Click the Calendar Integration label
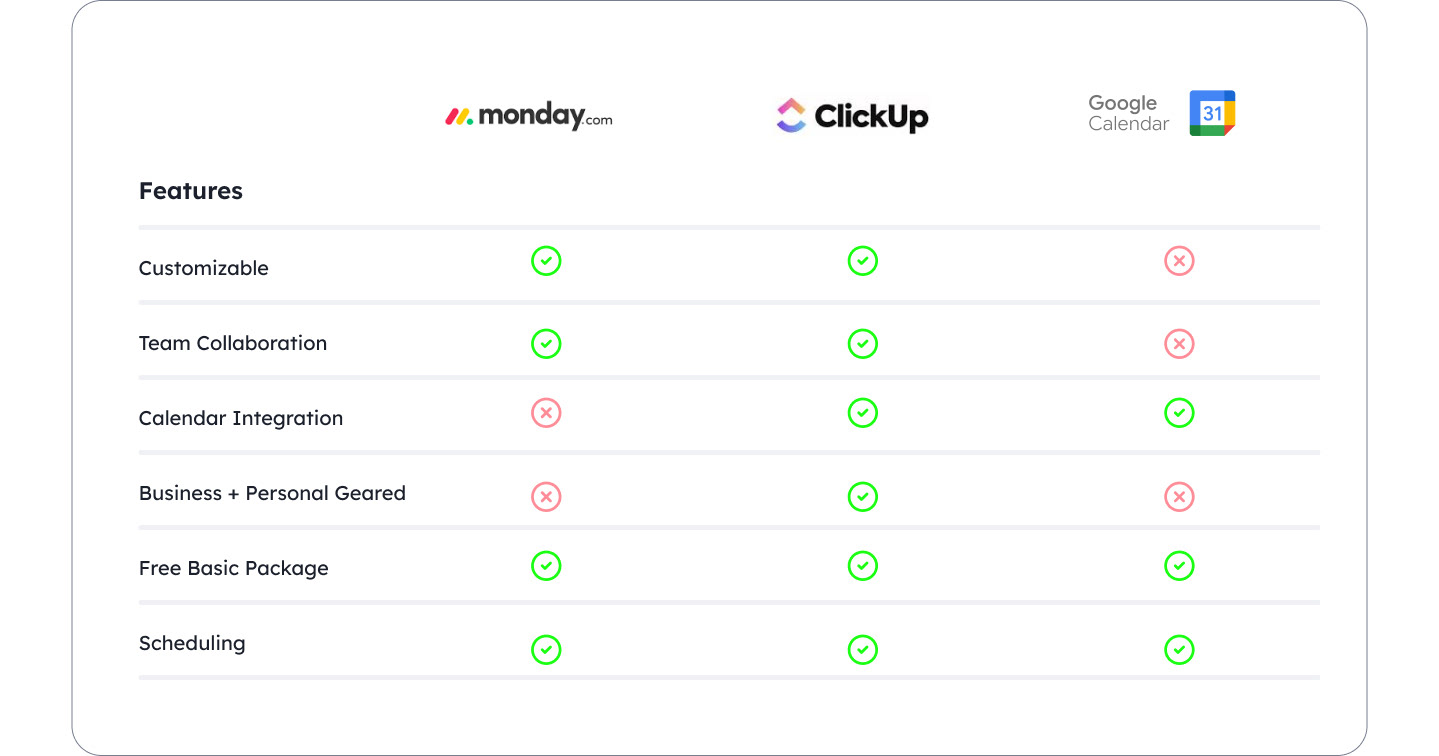The height and width of the screenshot is (756, 1439). pyautogui.click(x=241, y=418)
